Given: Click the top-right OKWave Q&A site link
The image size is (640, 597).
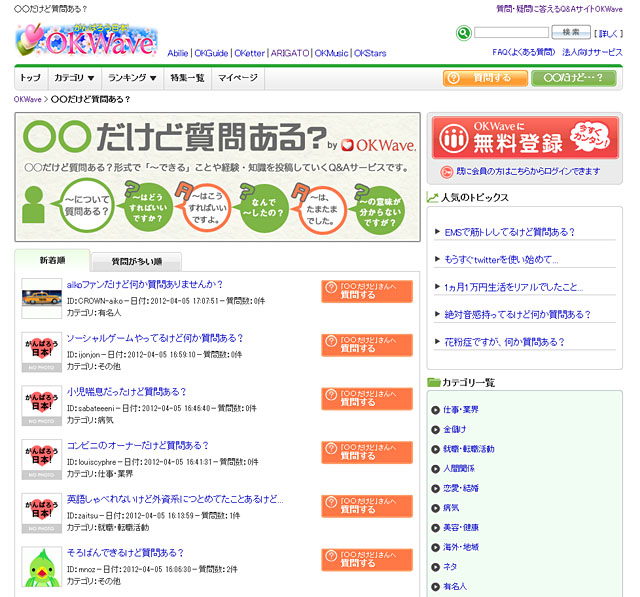Looking at the screenshot, I should (559, 9).
